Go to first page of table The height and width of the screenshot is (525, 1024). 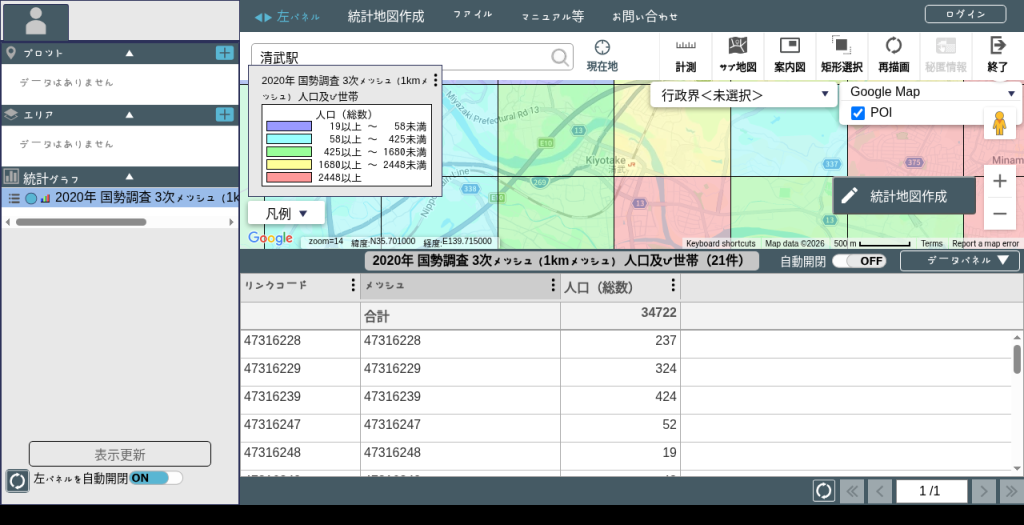pyautogui.click(x=852, y=491)
